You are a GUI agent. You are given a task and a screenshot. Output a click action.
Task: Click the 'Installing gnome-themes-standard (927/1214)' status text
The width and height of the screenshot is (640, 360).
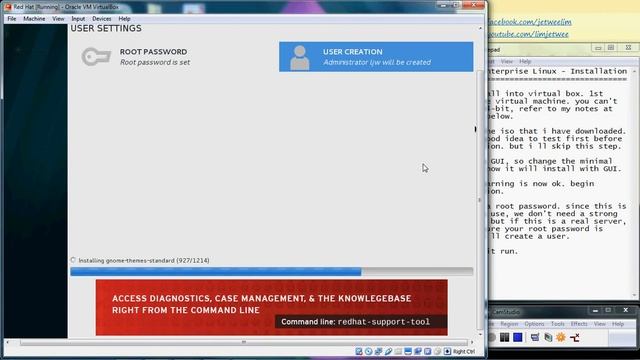[x=144, y=260]
